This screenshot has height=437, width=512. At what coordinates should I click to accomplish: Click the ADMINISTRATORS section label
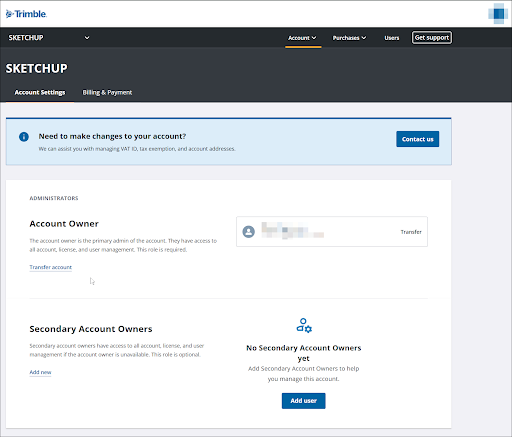click(x=54, y=198)
